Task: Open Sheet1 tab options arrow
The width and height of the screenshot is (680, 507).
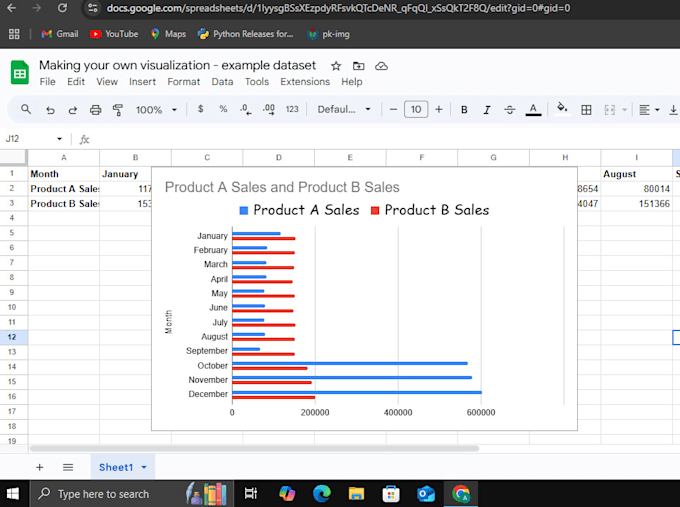Action: [x=144, y=467]
